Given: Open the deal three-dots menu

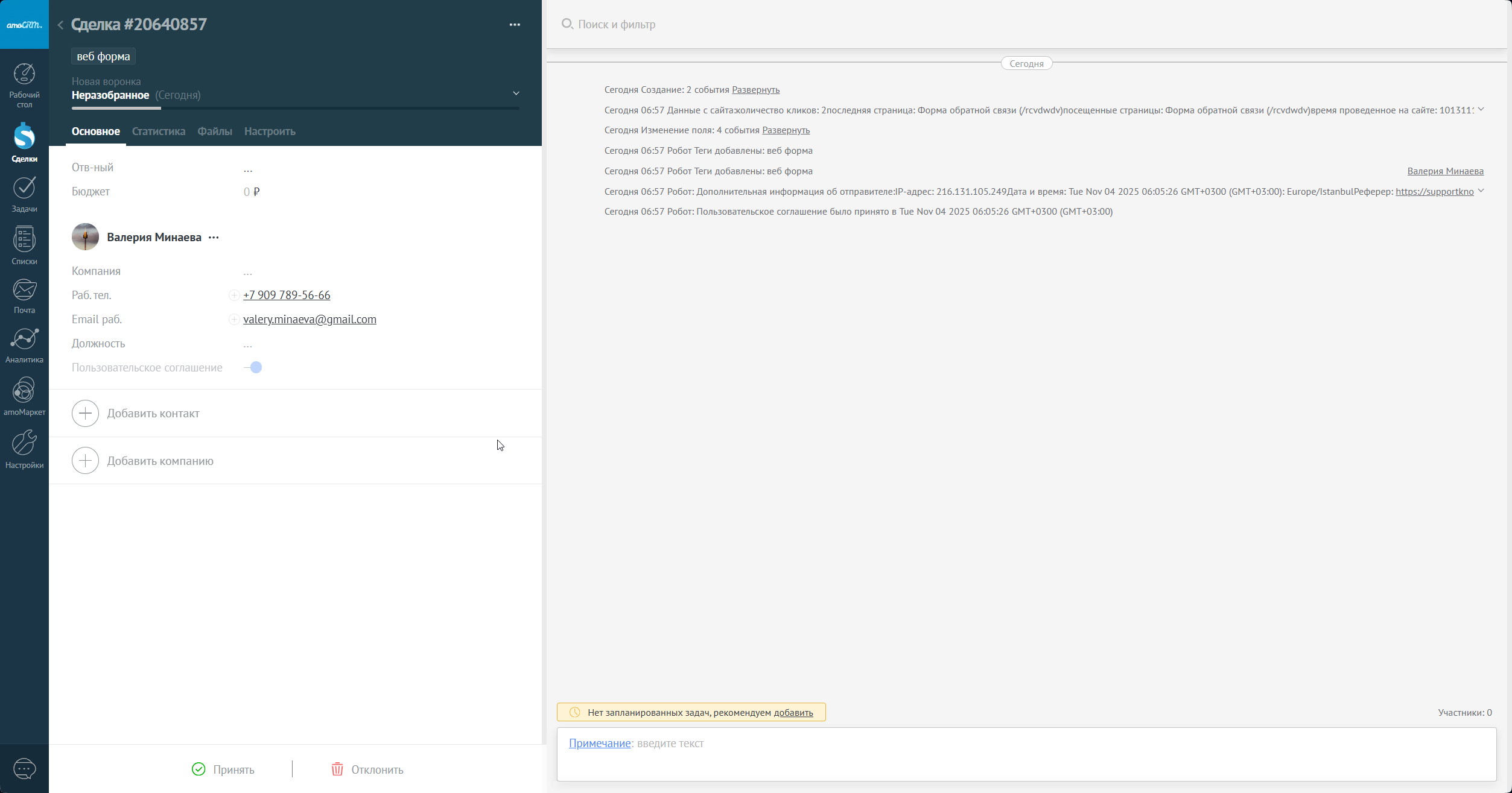Looking at the screenshot, I should 515,25.
